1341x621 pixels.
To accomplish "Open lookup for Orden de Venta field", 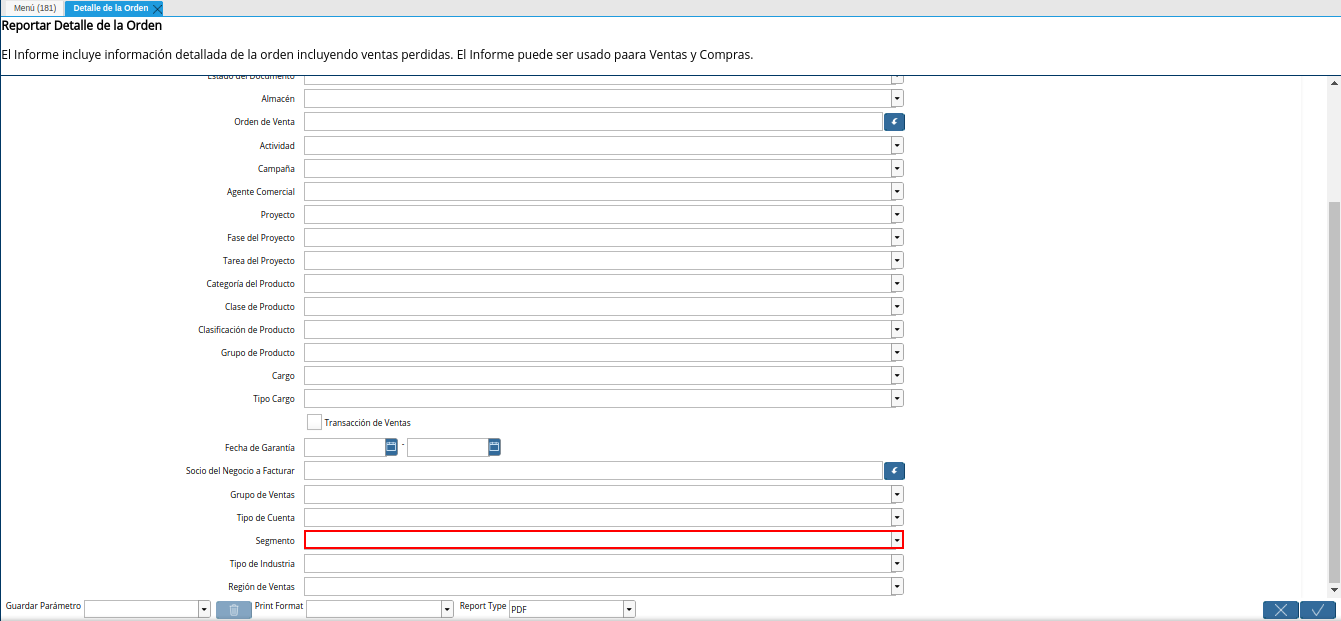I will tap(893, 122).
